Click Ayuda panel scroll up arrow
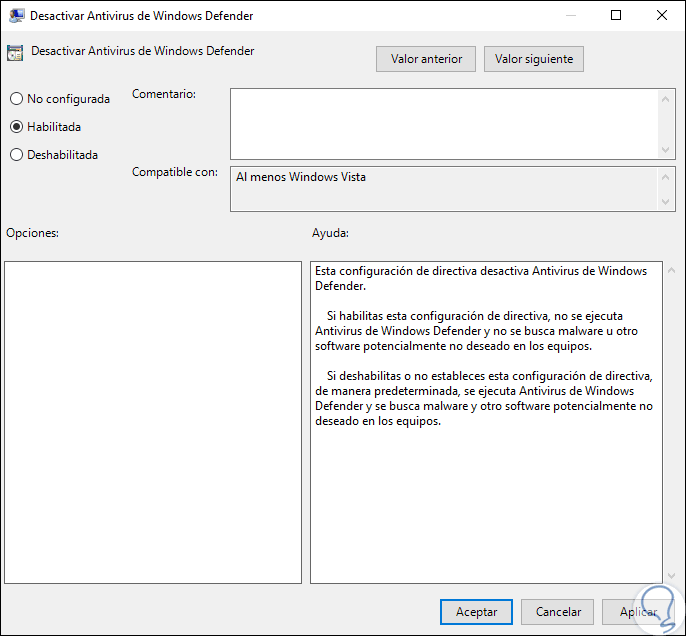686x636 pixels. pos(672,270)
